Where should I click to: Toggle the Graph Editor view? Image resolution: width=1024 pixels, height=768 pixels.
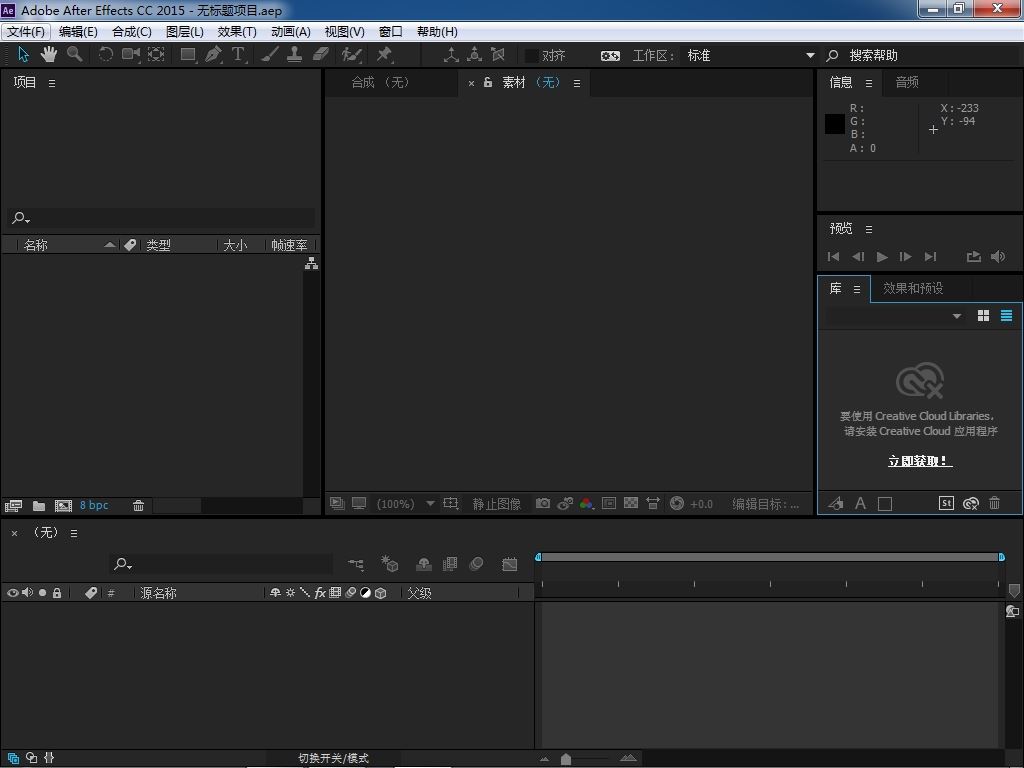pos(509,564)
